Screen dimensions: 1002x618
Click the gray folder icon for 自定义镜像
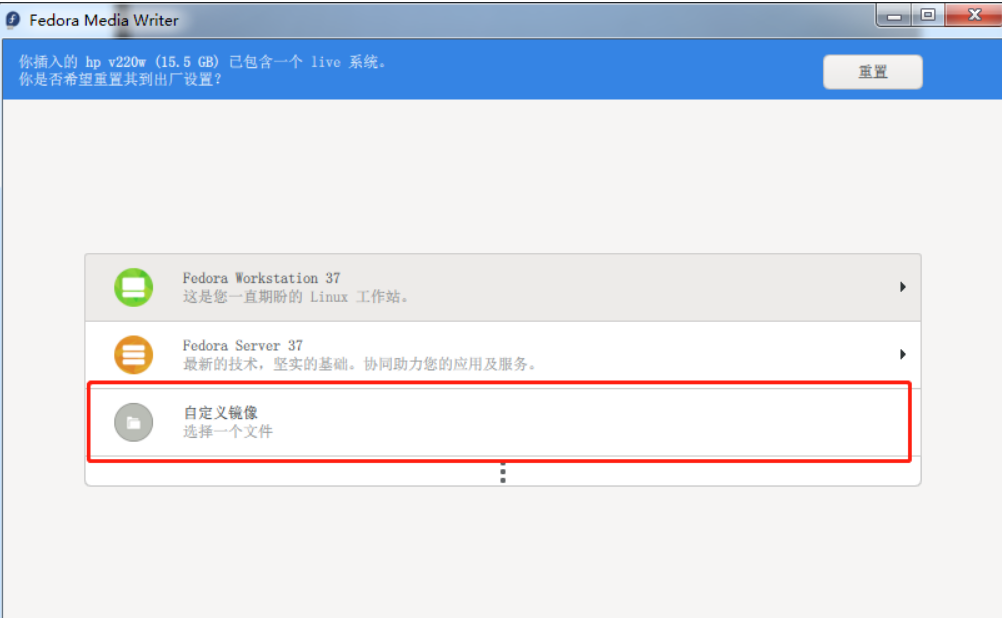pyautogui.click(x=134, y=422)
